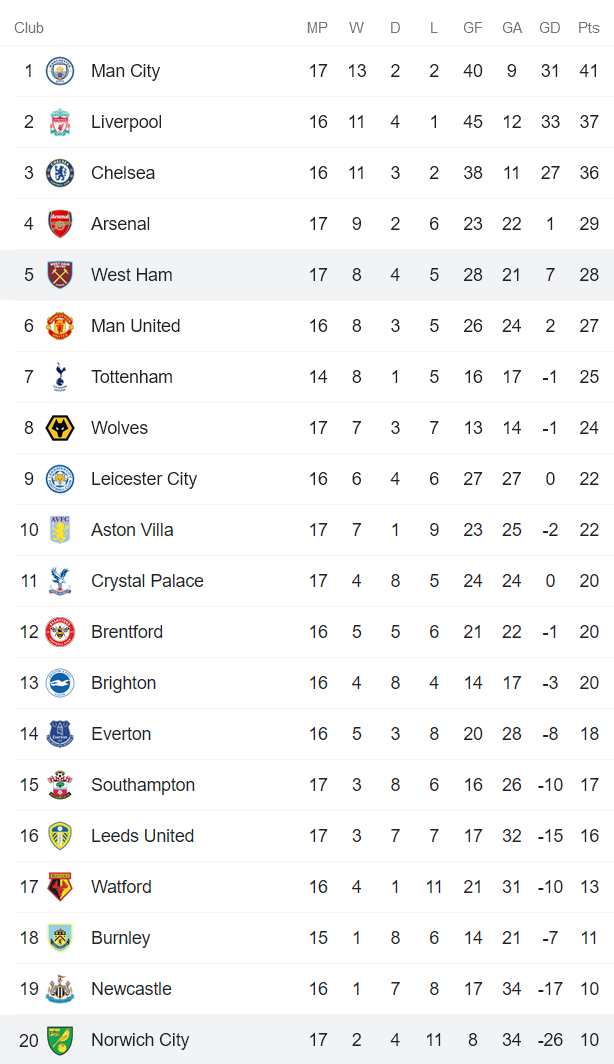Select the Wolves club icon
Screen dimensions: 614x1064
pos(60,428)
